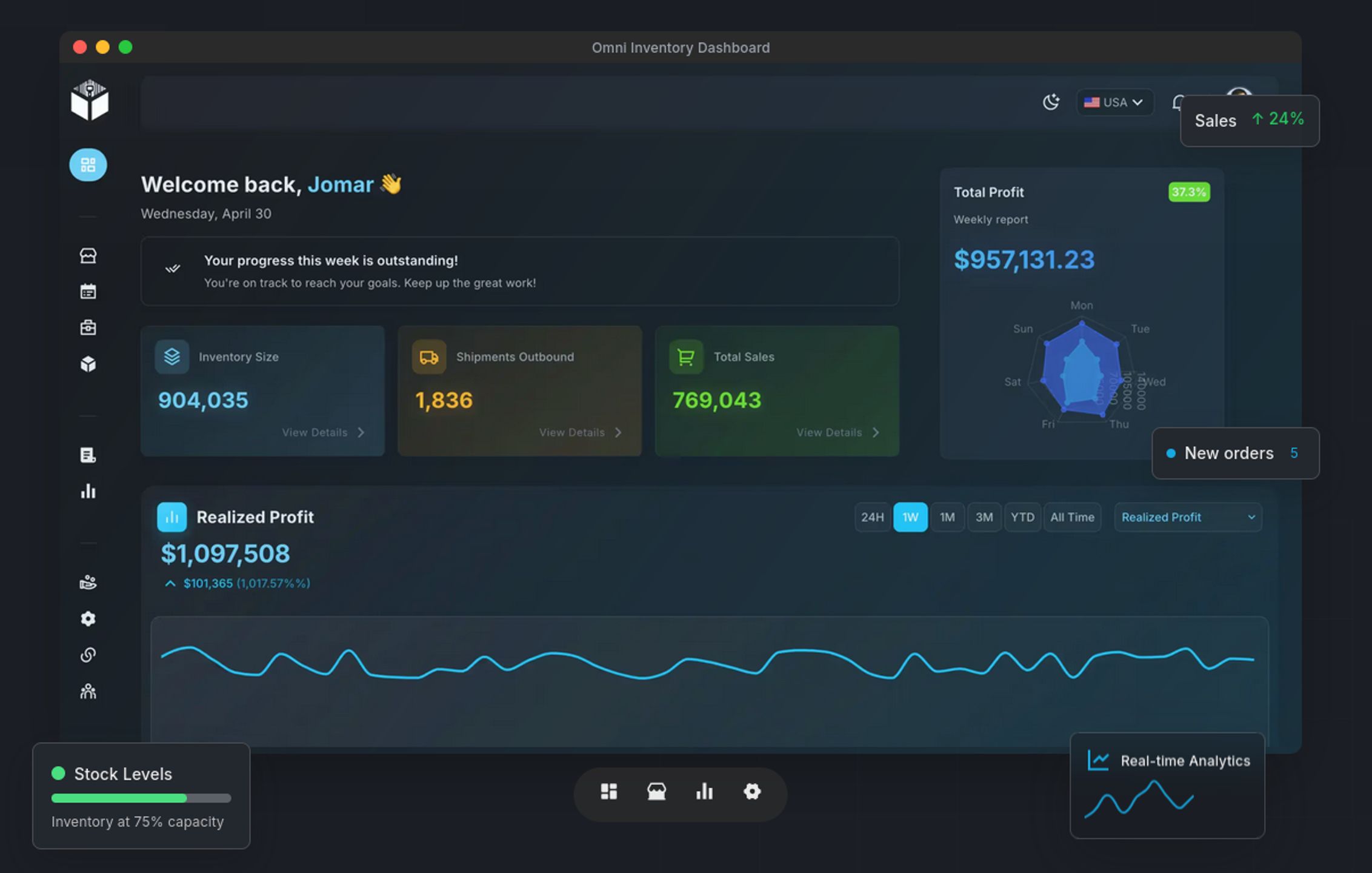Click the Stock Levels progress bar
Viewport: 1372px width, 873px height.
tap(141, 798)
